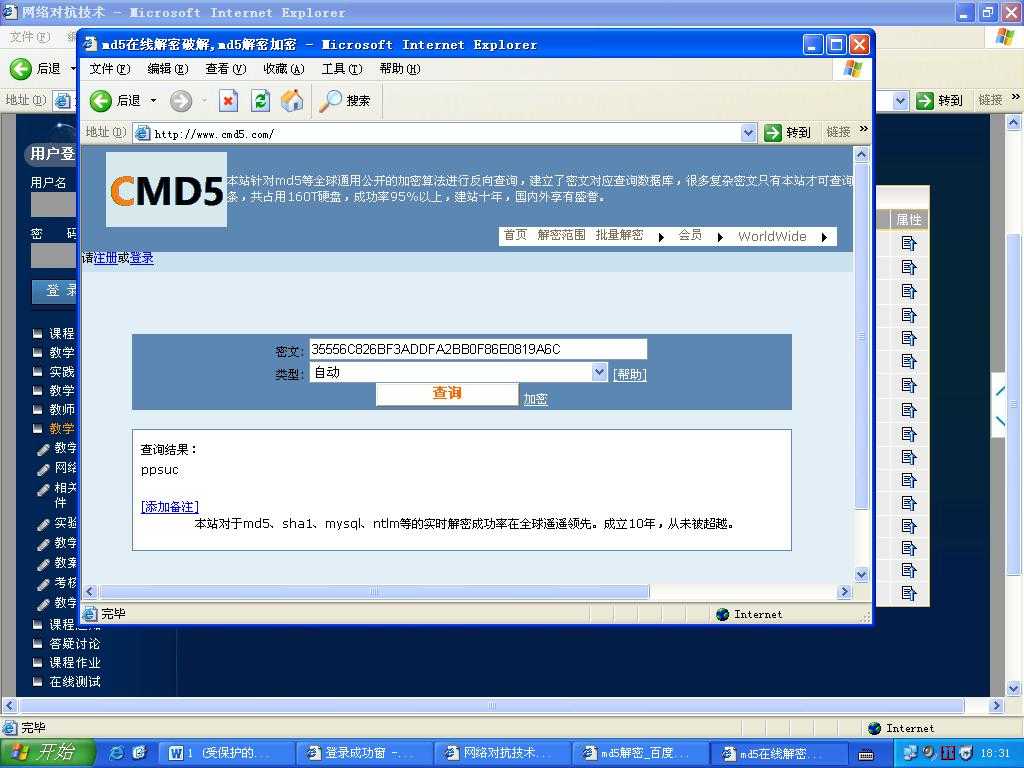The width and height of the screenshot is (1024, 768).
Task: Click the 18:31 system clock
Action: (995, 753)
